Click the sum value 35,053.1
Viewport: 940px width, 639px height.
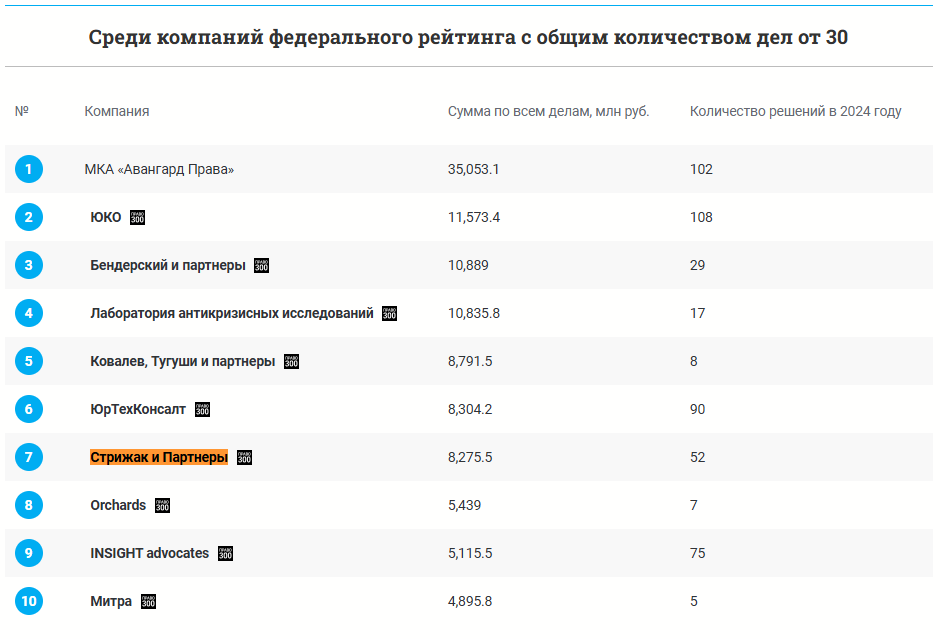[474, 169]
